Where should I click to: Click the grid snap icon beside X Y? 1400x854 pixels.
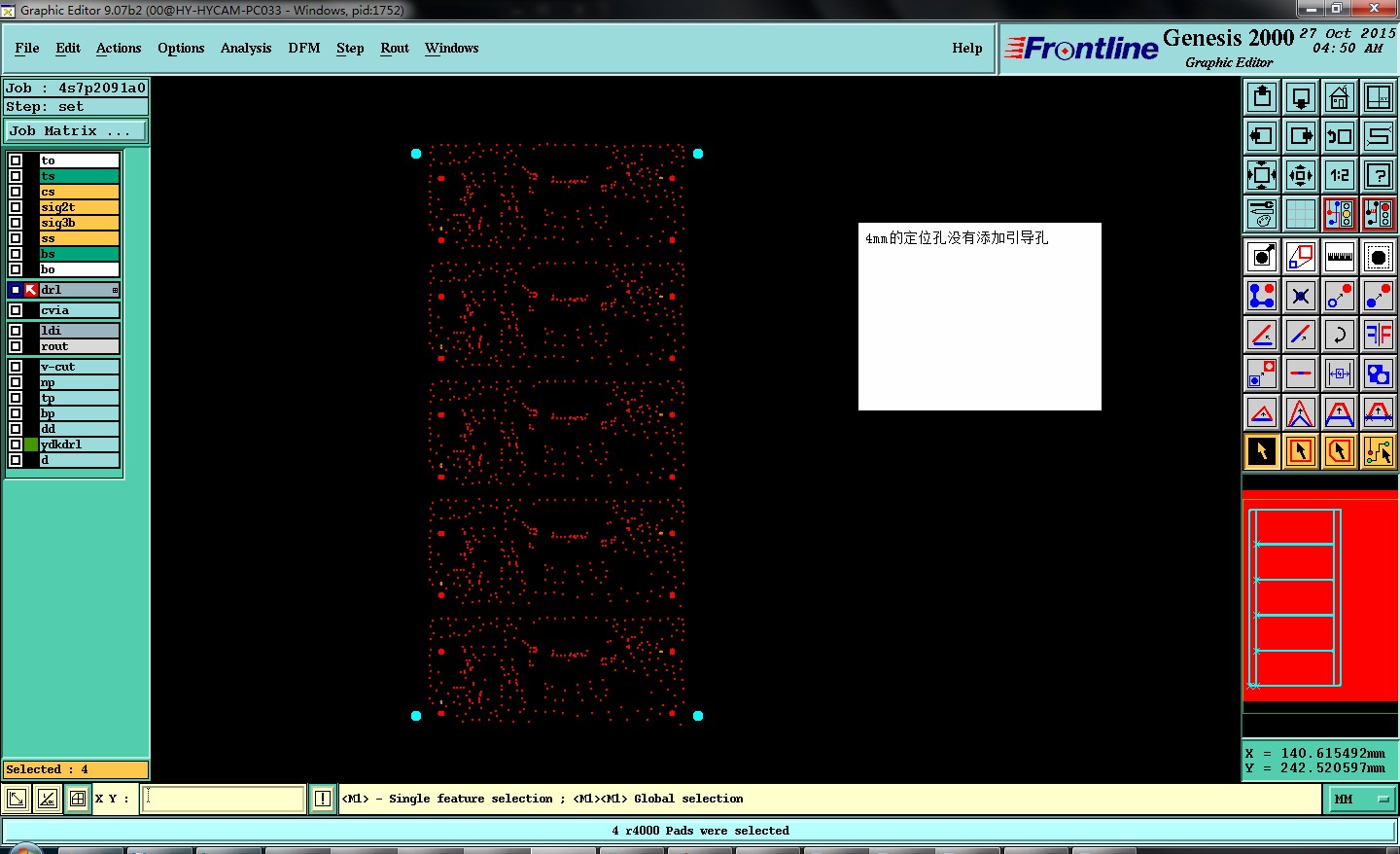pos(78,799)
